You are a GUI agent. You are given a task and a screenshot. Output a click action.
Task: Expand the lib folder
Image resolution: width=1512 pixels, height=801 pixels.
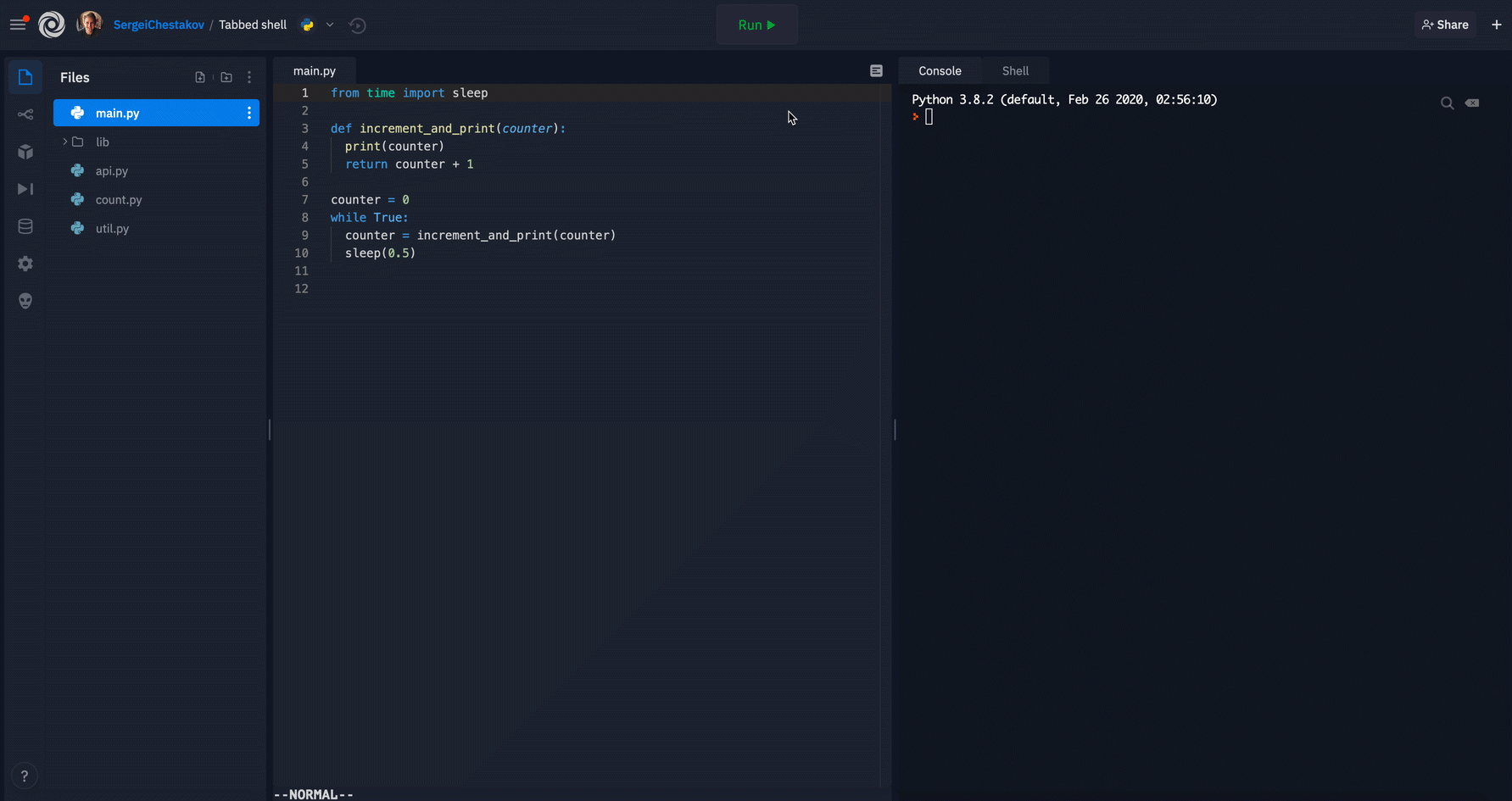pos(65,142)
